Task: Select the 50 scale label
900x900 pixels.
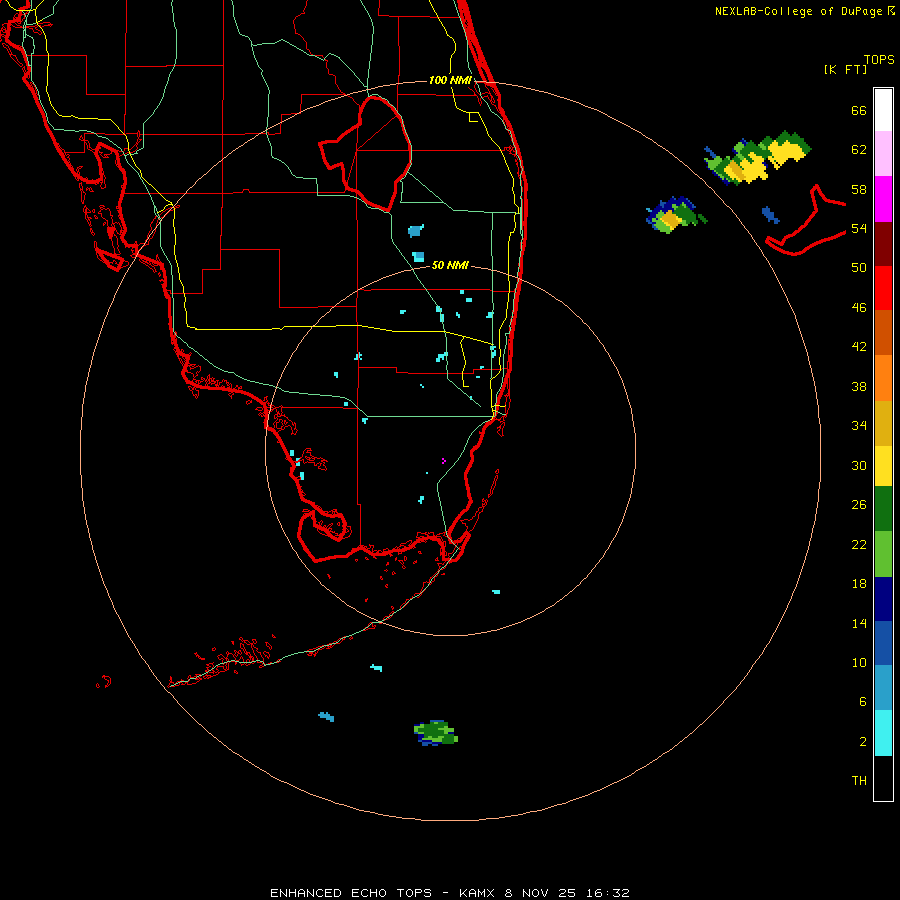Action: tap(859, 267)
